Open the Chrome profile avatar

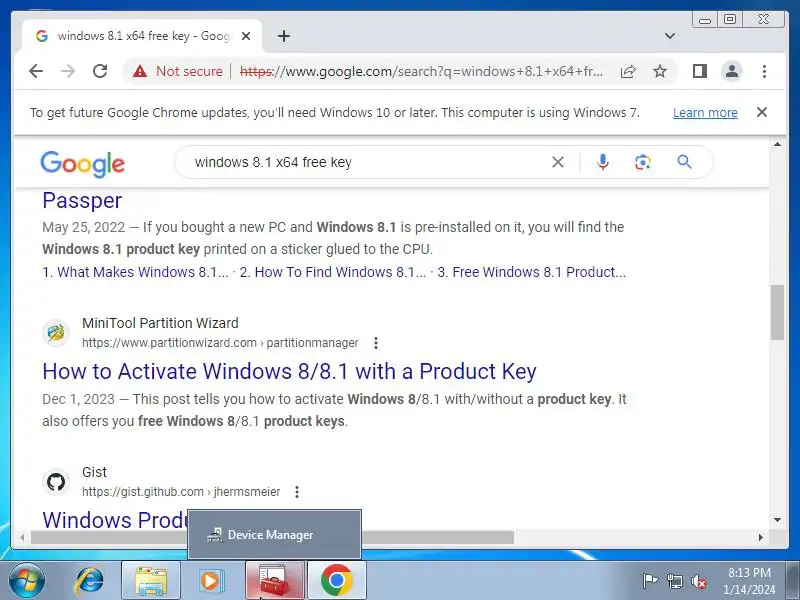pos(732,71)
